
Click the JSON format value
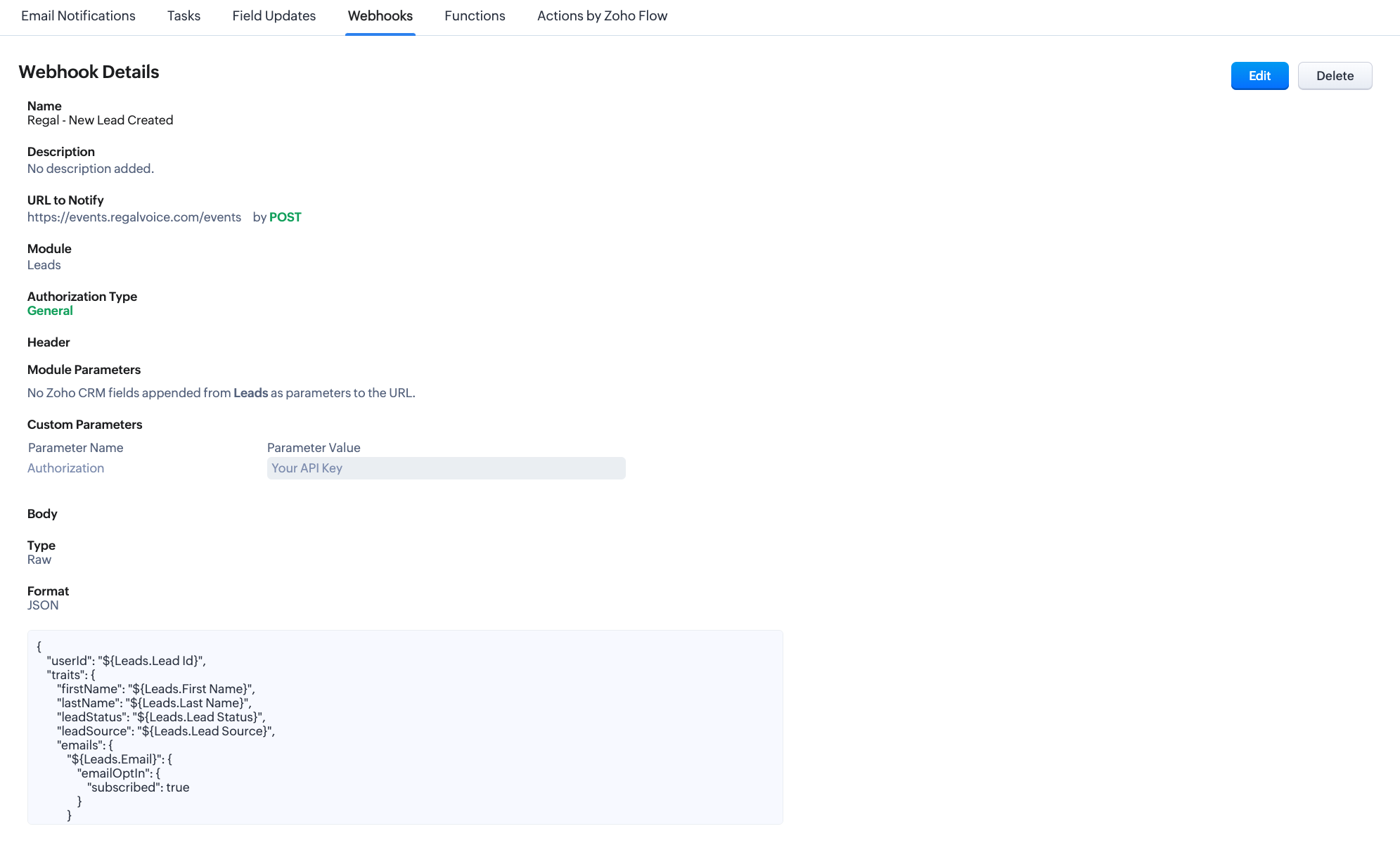click(43, 605)
